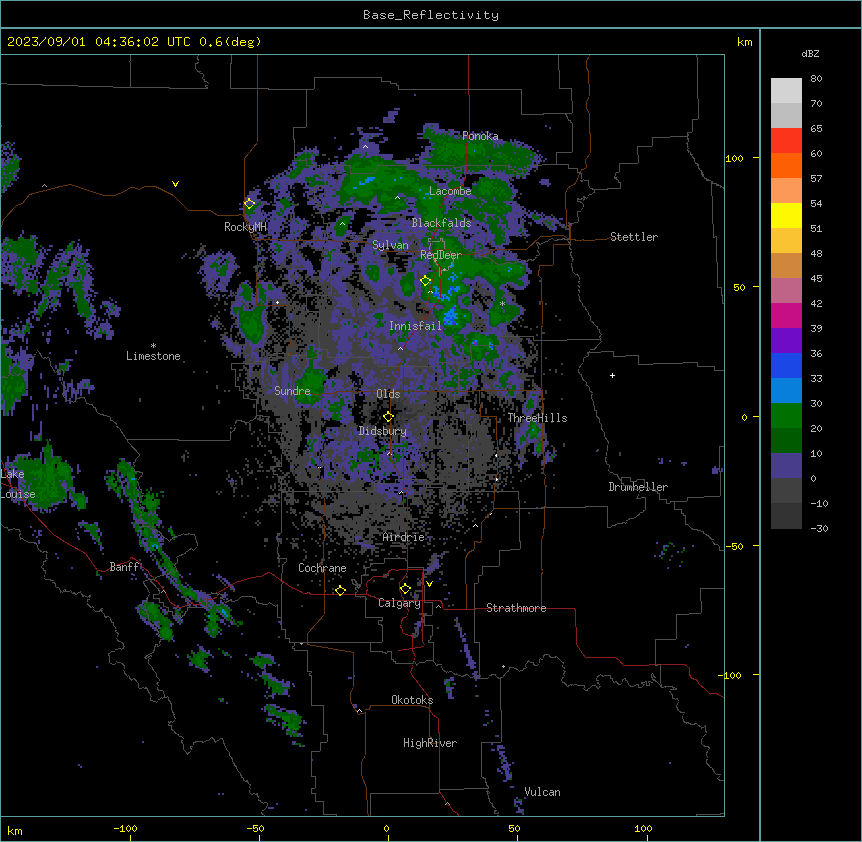Select the purple 36-39 dBZ legend swatch
This screenshot has height=842, width=862.
pyautogui.click(x=786, y=341)
